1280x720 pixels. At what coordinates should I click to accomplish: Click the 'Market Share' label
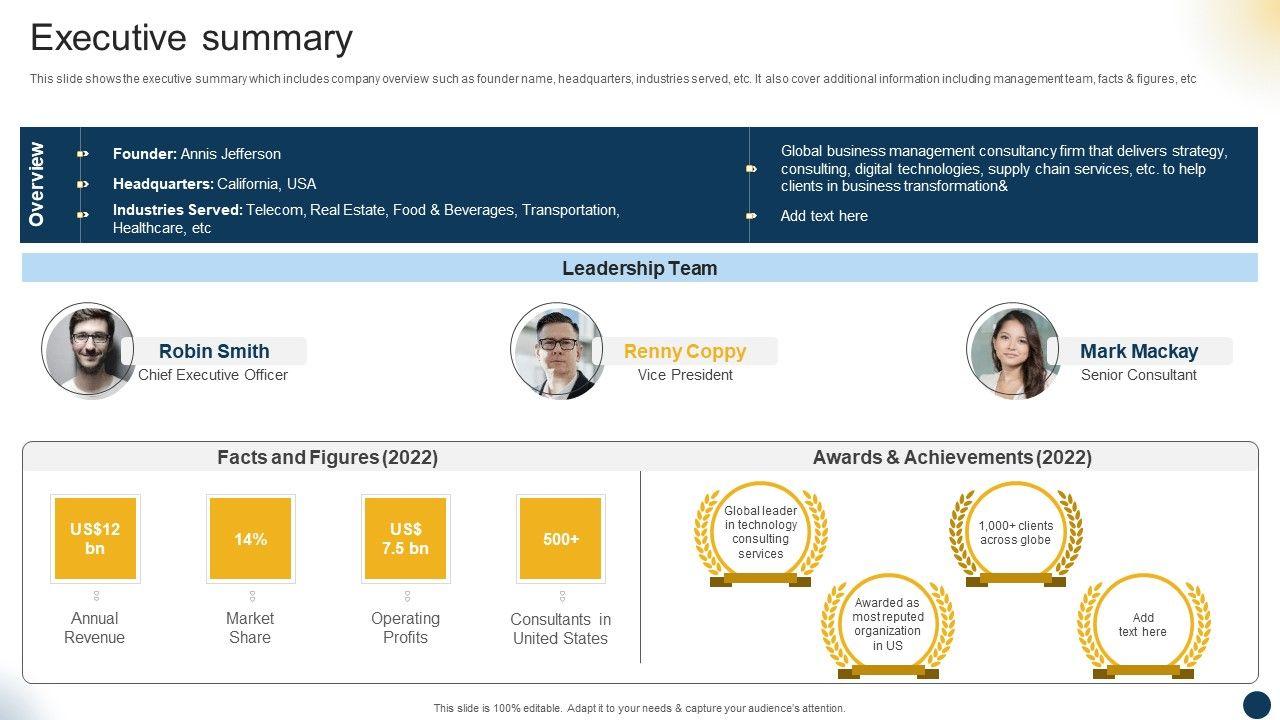click(x=250, y=628)
